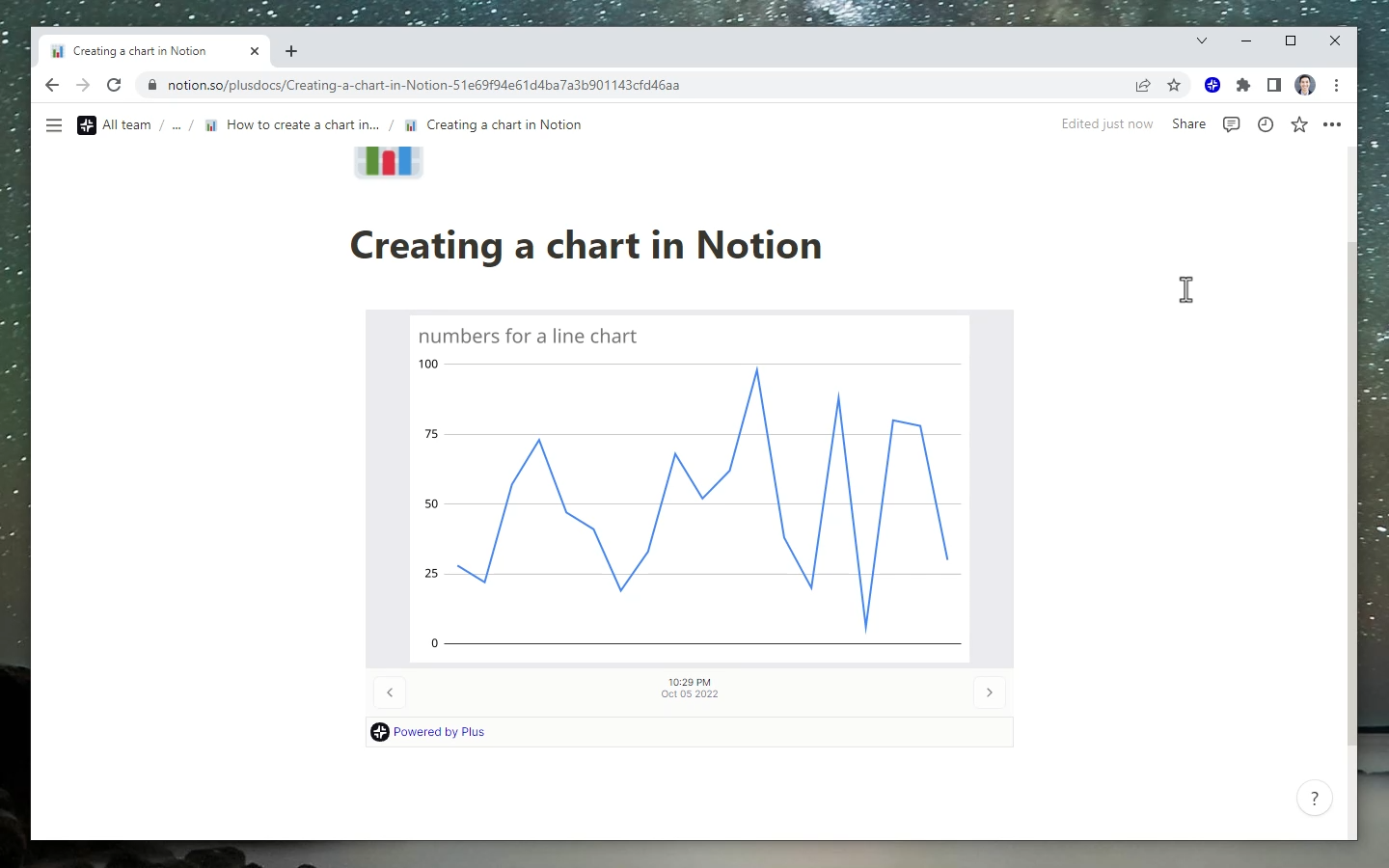Click the help question mark bubble

[1314, 798]
